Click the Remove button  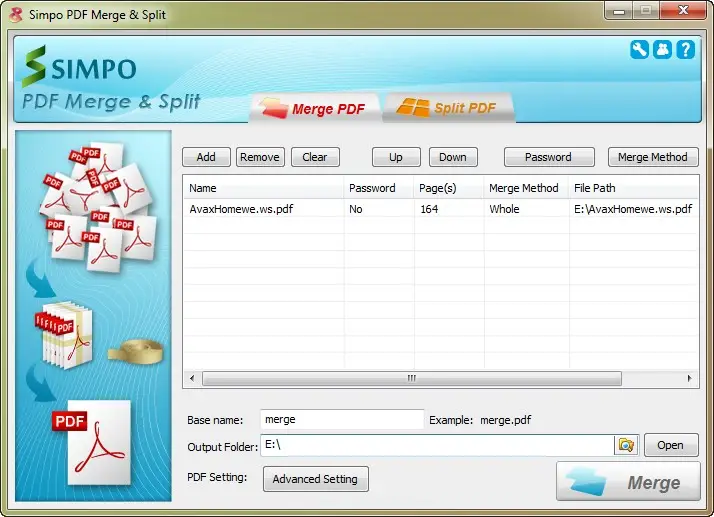(260, 157)
